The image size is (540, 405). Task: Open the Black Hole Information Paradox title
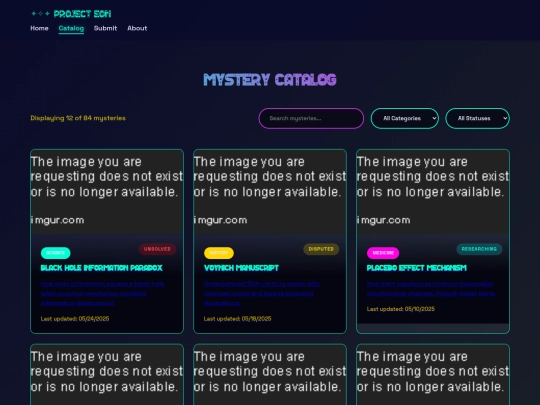click(102, 268)
